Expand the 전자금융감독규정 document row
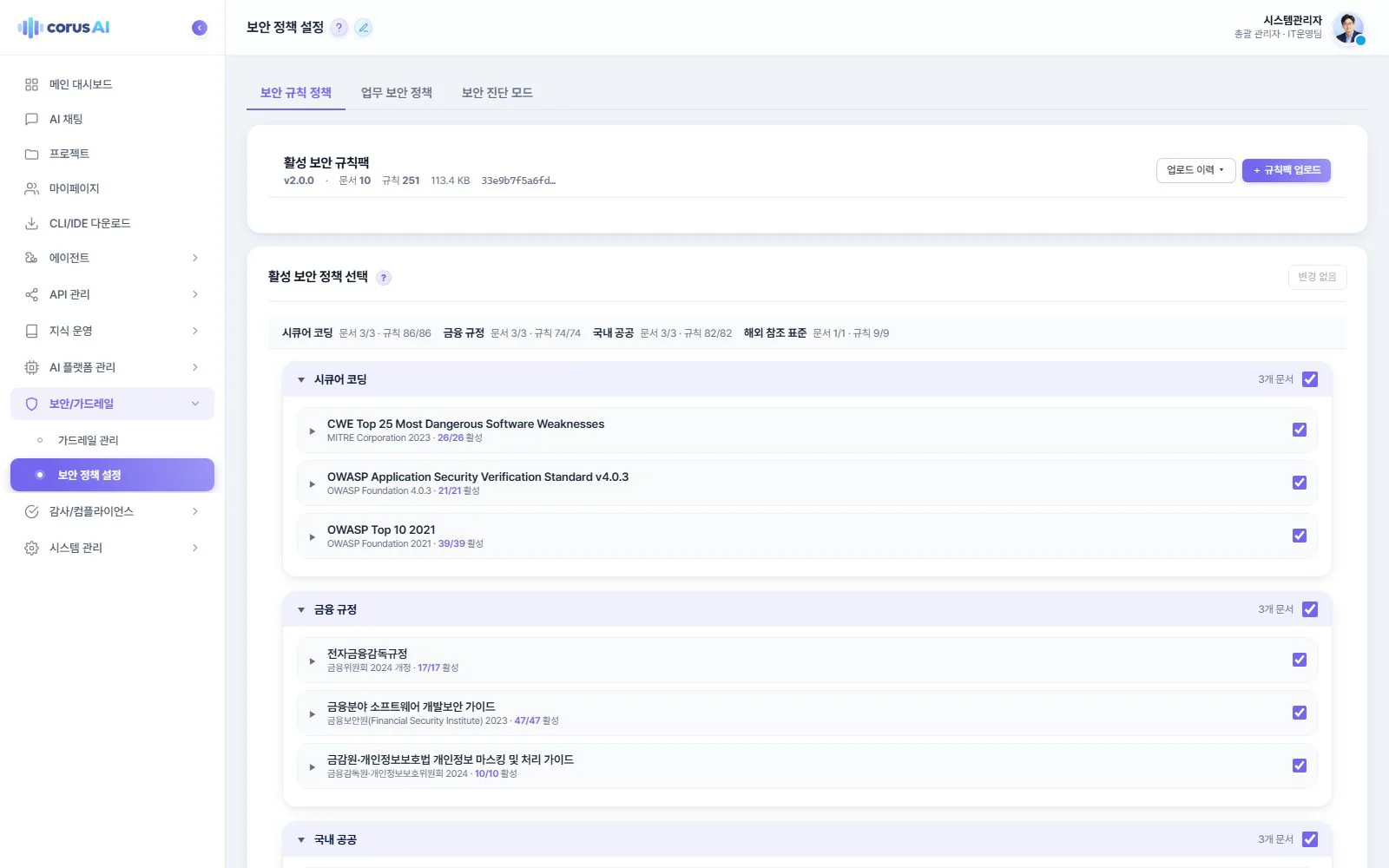Image resolution: width=1389 pixels, height=868 pixels. pyautogui.click(x=313, y=661)
